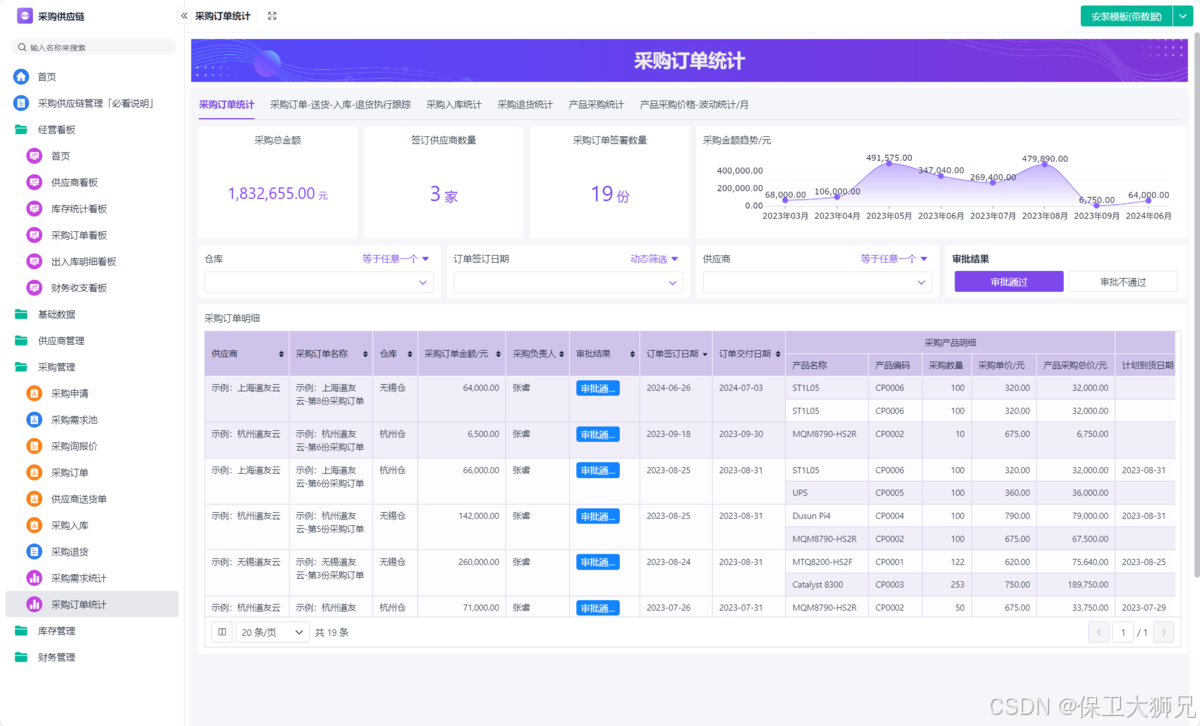Sort by 供应商 column header arrows

pos(280,354)
